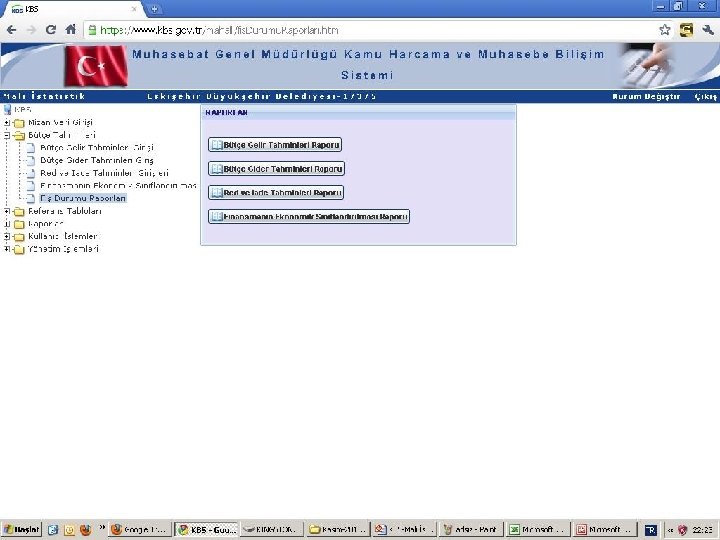Click the Red ve İade Tahminleri Raporu button
This screenshot has width=720, height=540.
click(276, 193)
